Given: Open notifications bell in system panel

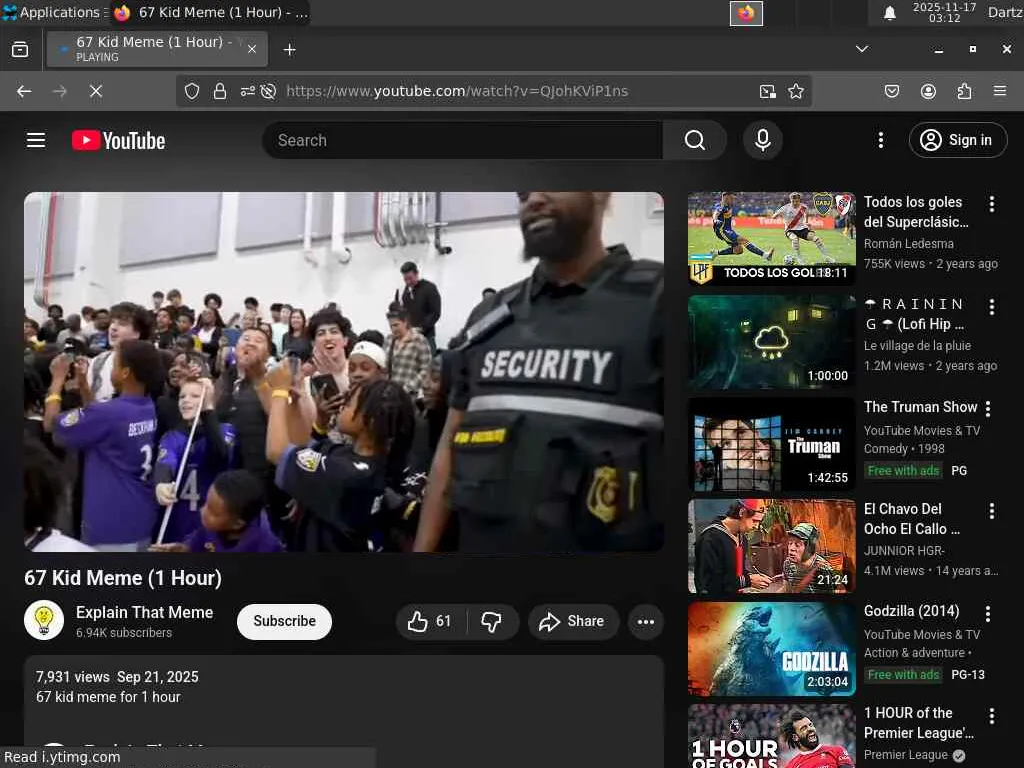Looking at the screenshot, I should click(889, 13).
